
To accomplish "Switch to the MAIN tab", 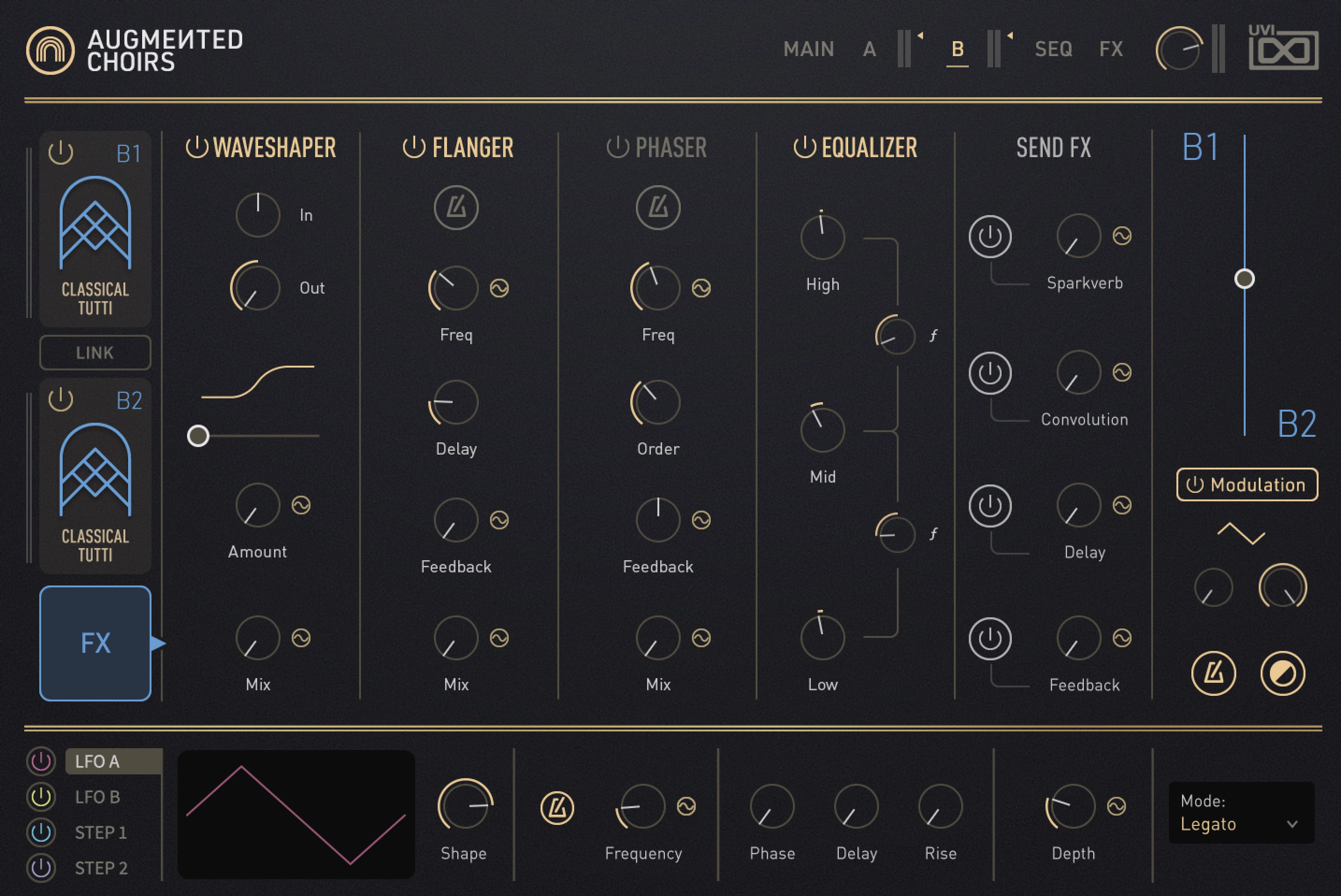I will pos(808,49).
